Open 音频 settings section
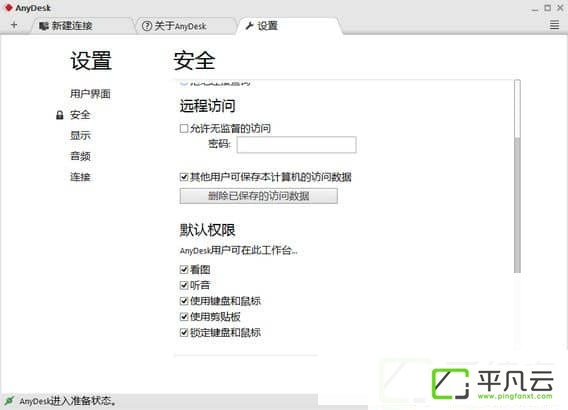This screenshot has width=568, height=410. [80, 156]
